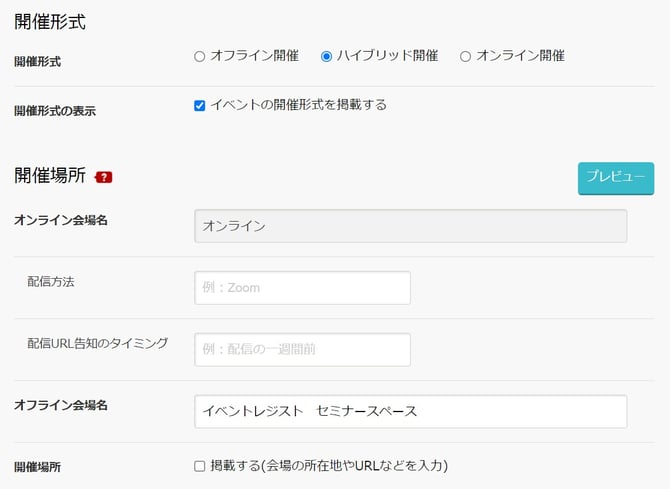670x489 pixels.
Task: Click the bold オフライン会場名 label
Action: (60, 405)
